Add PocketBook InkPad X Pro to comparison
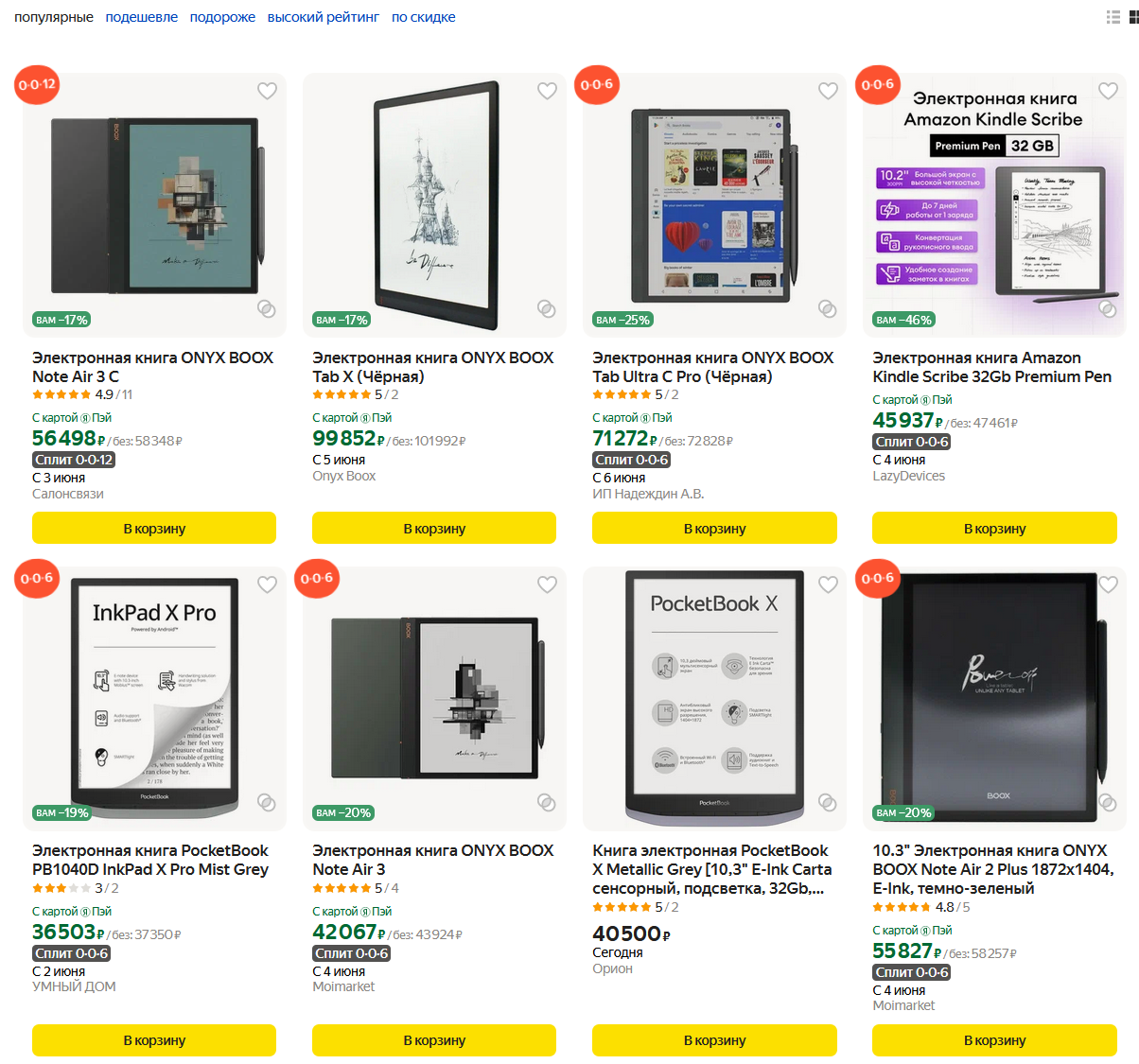Viewport: 1139px width, 1064px height. pos(267,803)
